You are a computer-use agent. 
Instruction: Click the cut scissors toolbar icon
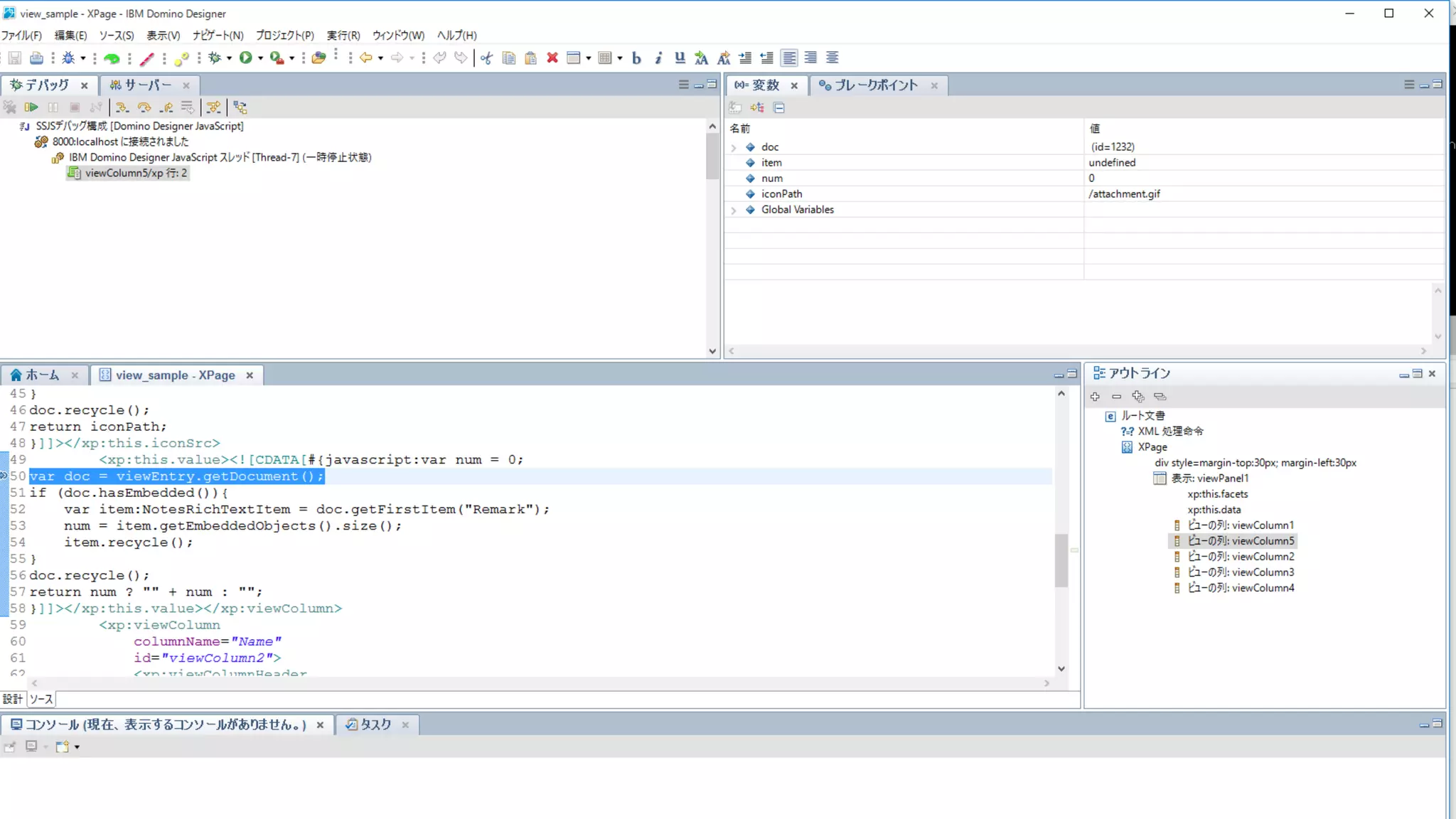click(x=486, y=58)
